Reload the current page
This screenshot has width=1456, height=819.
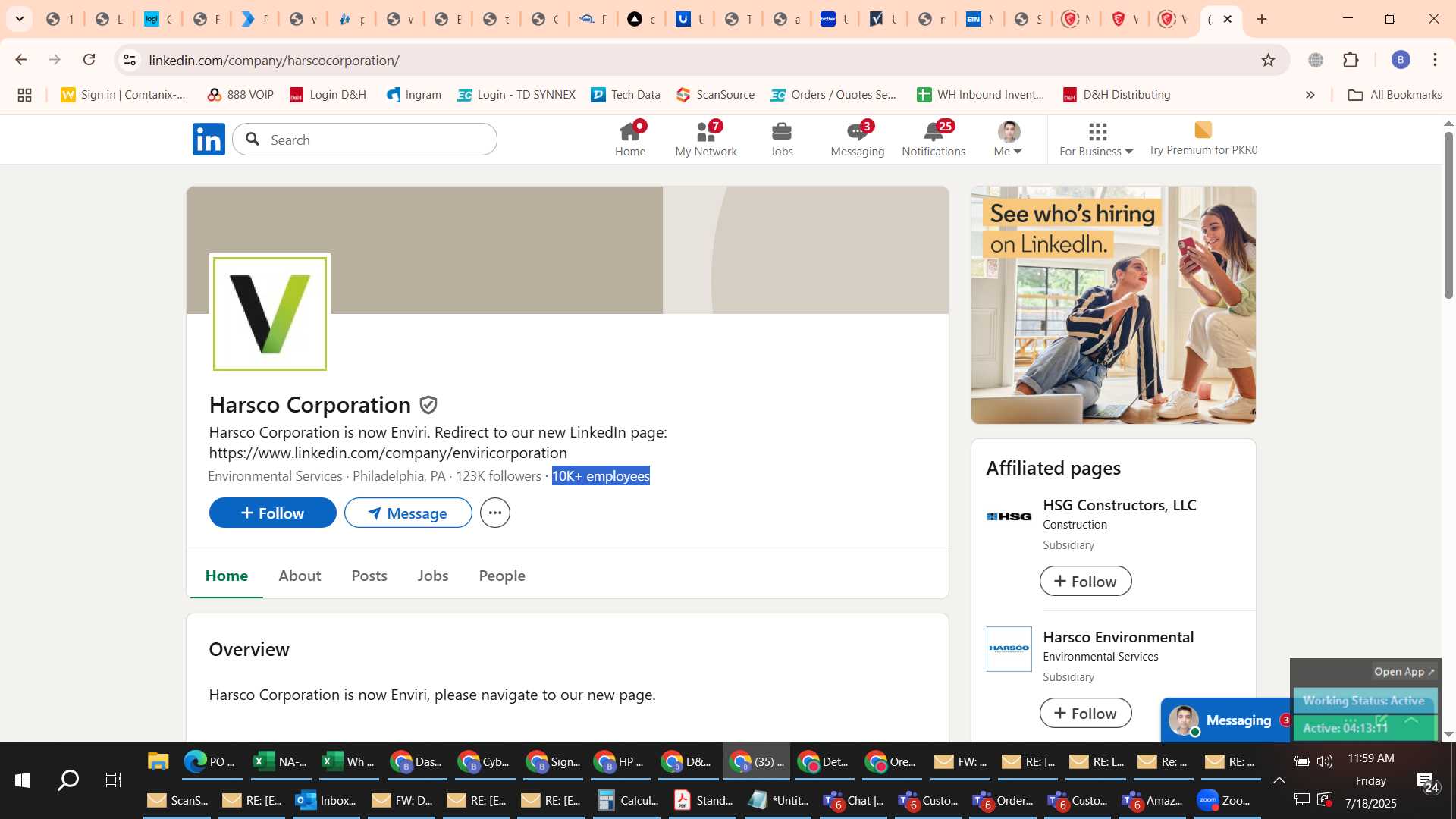pyautogui.click(x=89, y=60)
